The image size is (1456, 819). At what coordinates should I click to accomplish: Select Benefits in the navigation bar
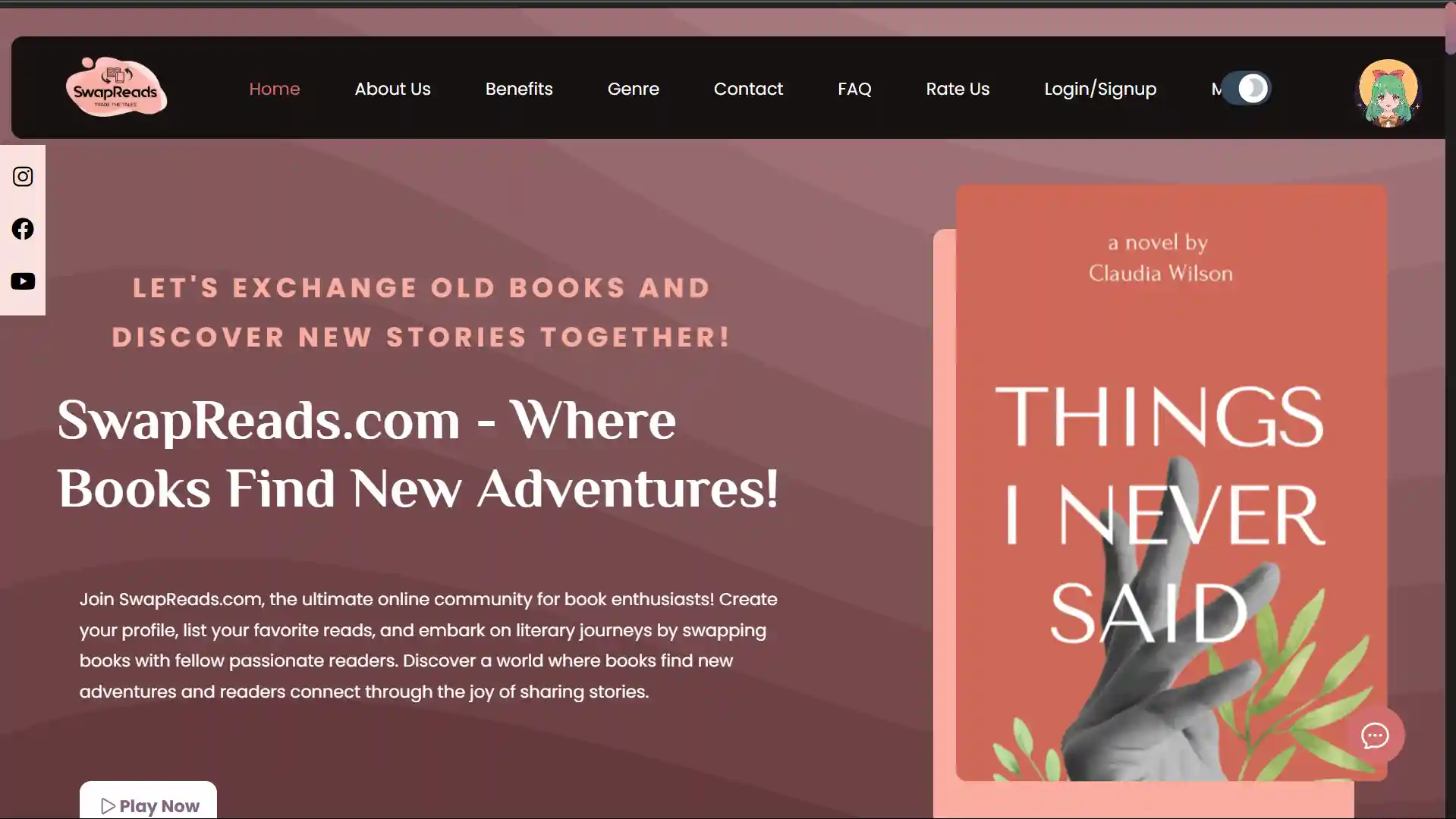coord(519,89)
